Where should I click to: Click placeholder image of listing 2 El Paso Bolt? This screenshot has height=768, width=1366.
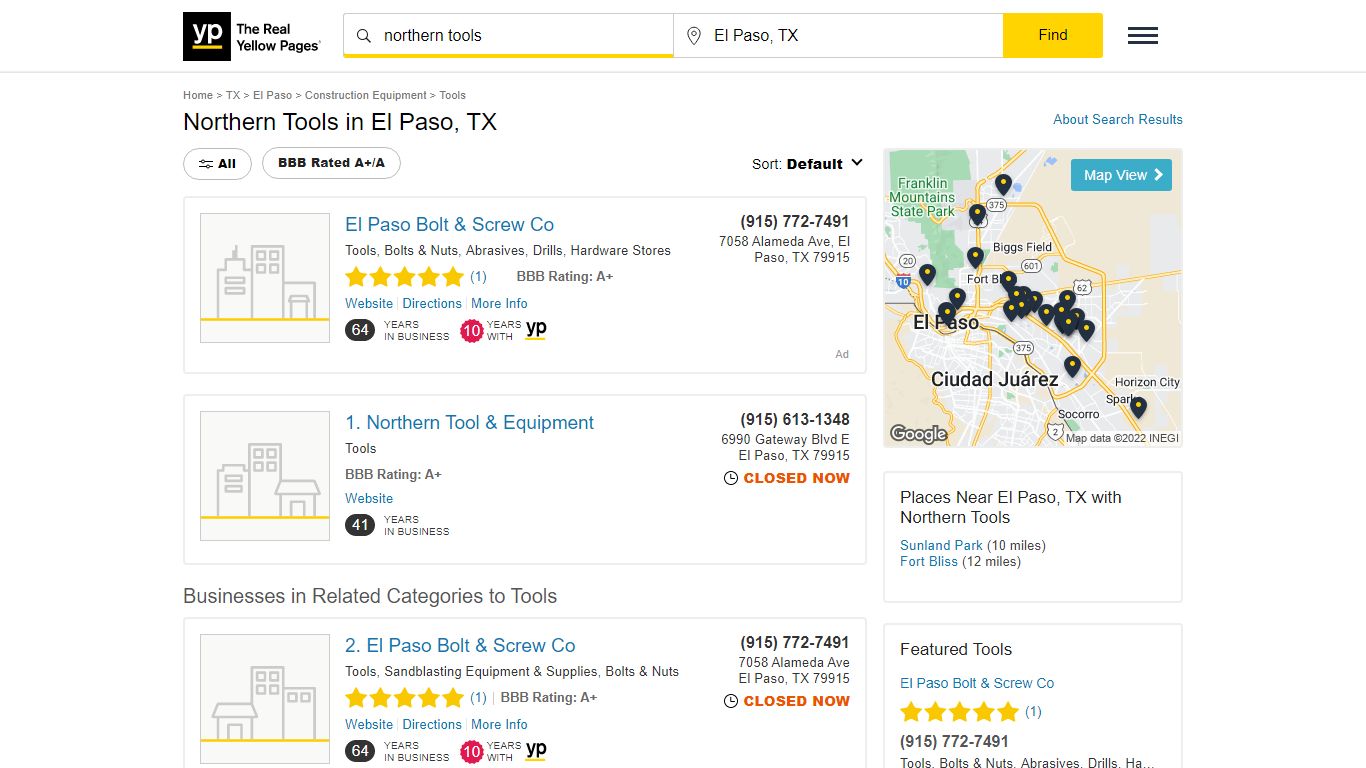[265, 699]
